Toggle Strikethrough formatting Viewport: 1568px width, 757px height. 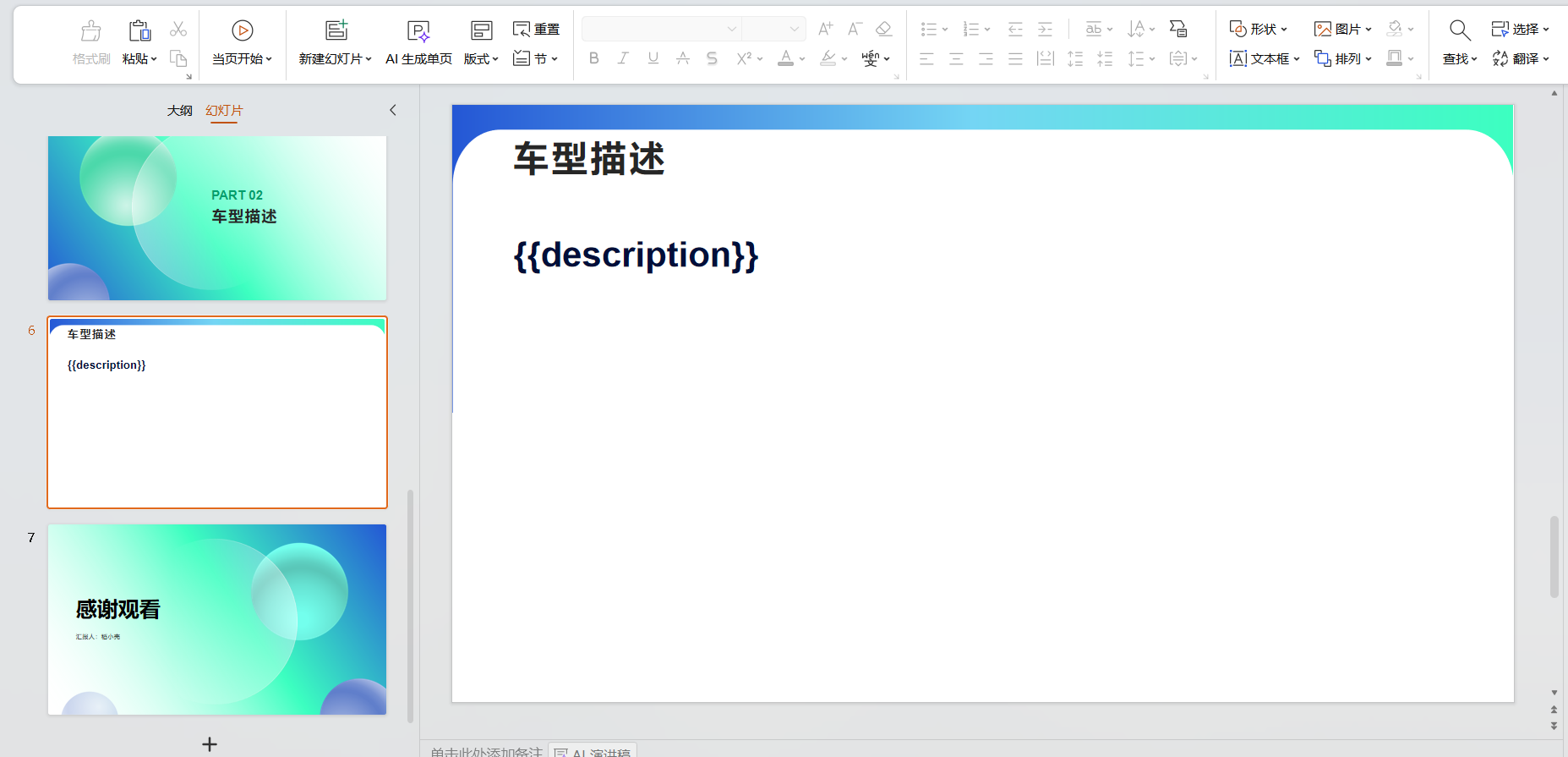[x=683, y=58]
